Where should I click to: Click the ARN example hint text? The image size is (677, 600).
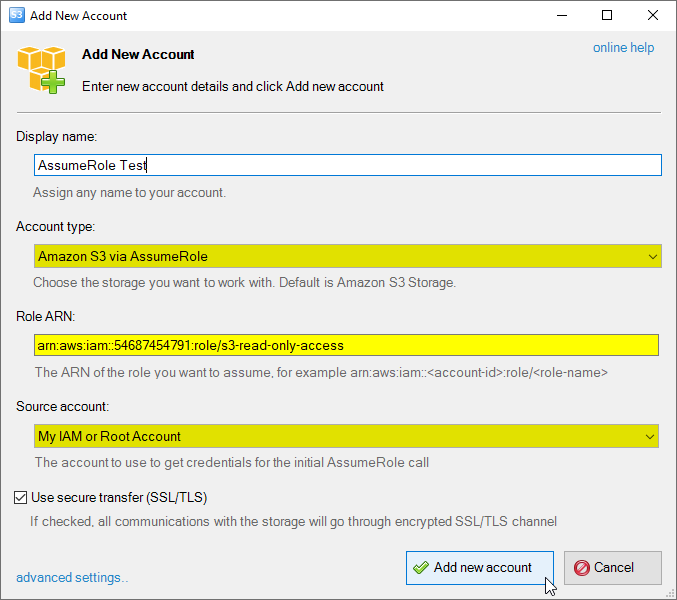pos(321,372)
